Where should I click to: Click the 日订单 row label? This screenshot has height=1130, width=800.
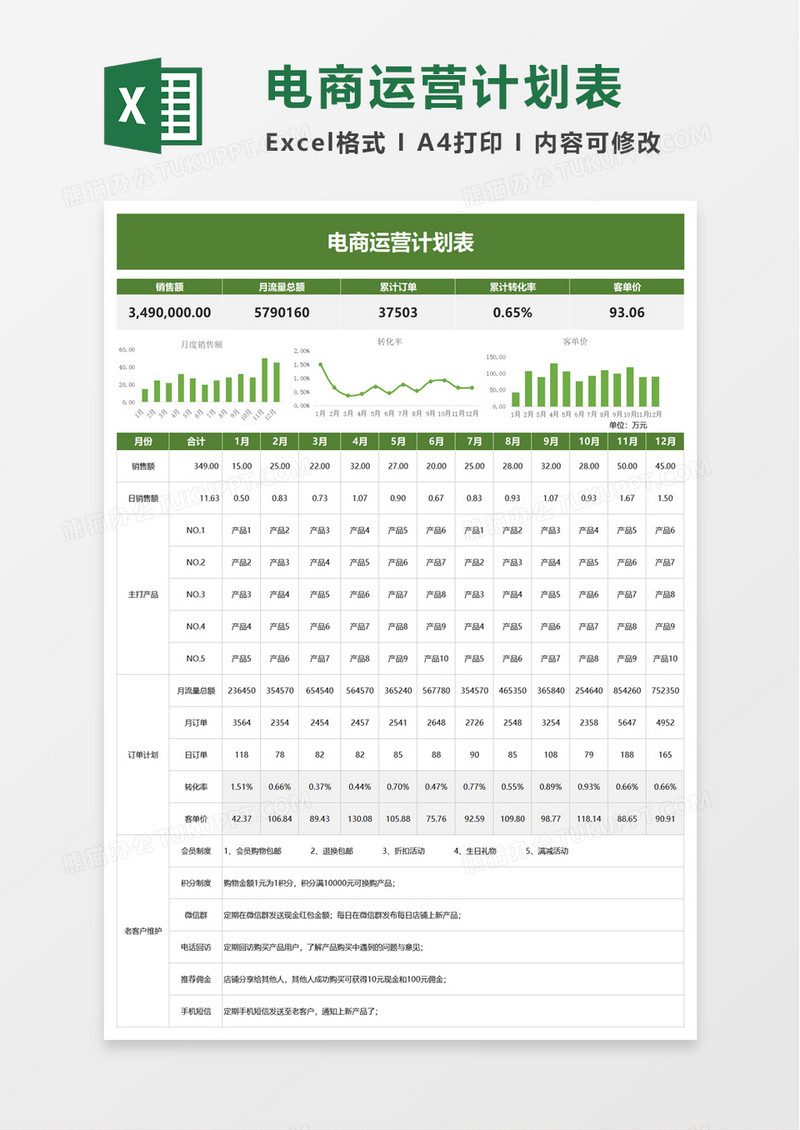[196, 755]
